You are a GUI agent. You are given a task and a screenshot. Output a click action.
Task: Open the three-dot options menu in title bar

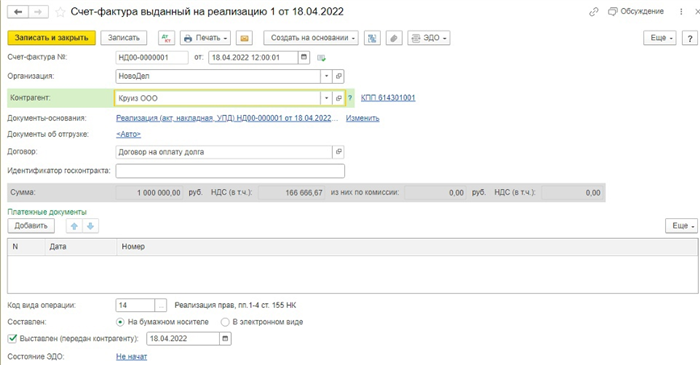click(681, 12)
